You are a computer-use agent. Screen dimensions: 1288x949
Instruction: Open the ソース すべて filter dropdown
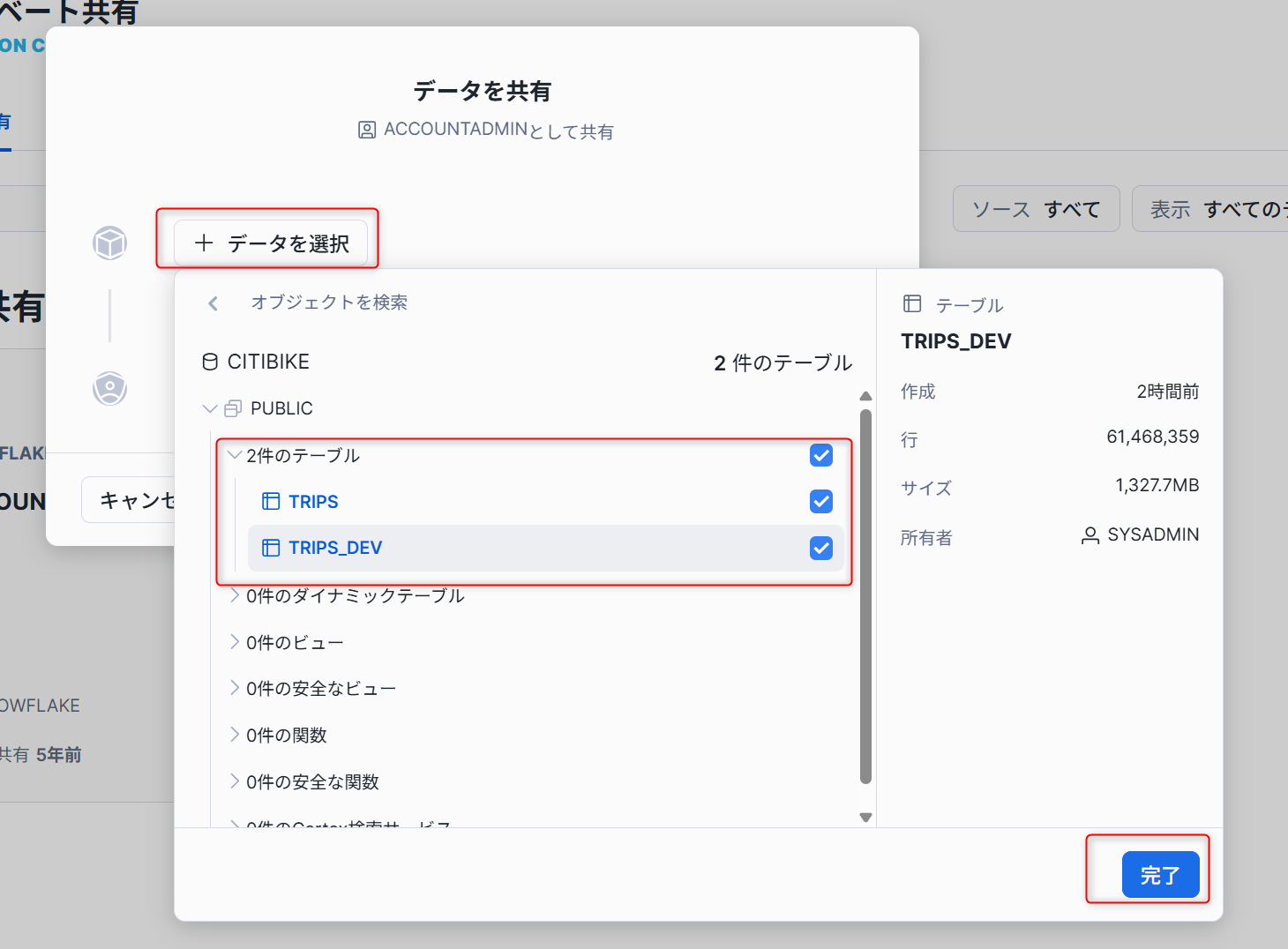tap(1036, 209)
